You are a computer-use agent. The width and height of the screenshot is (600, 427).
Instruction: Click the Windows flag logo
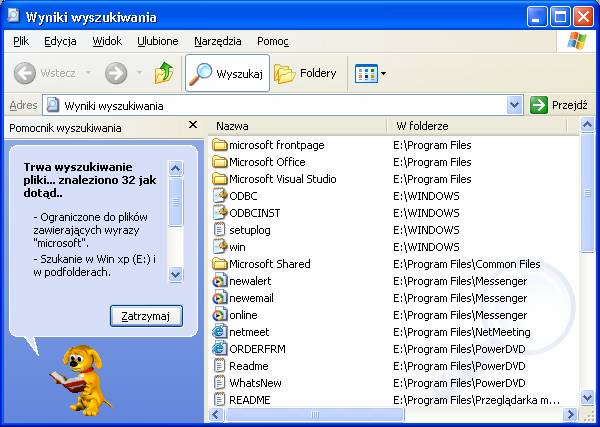577,41
